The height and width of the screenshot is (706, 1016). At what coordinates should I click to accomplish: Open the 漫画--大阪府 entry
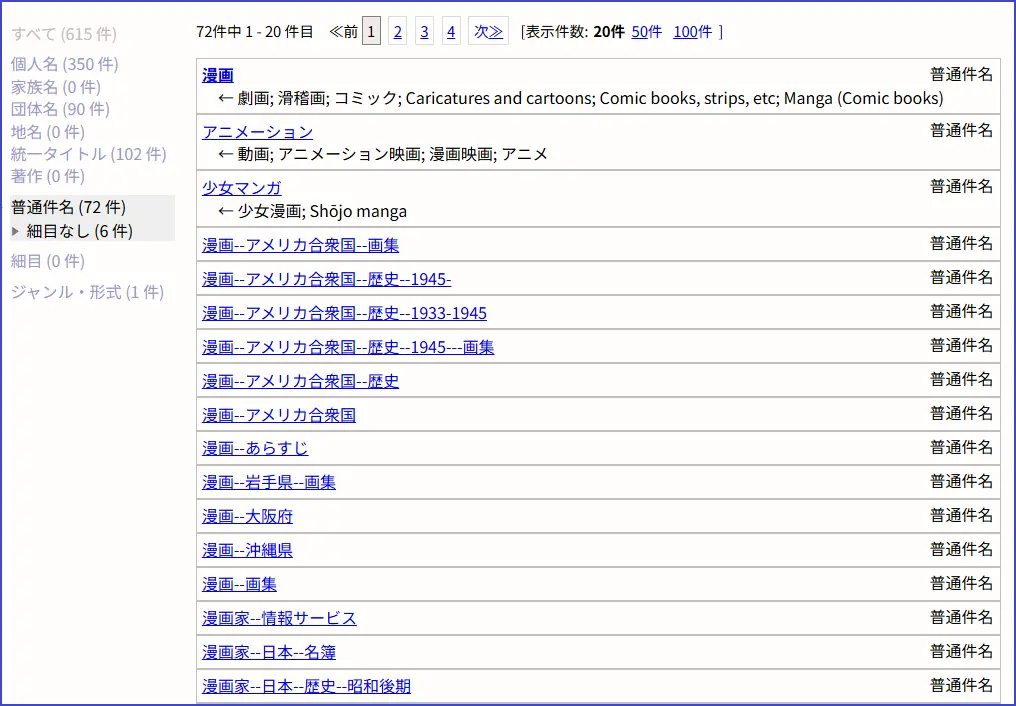coord(247,516)
